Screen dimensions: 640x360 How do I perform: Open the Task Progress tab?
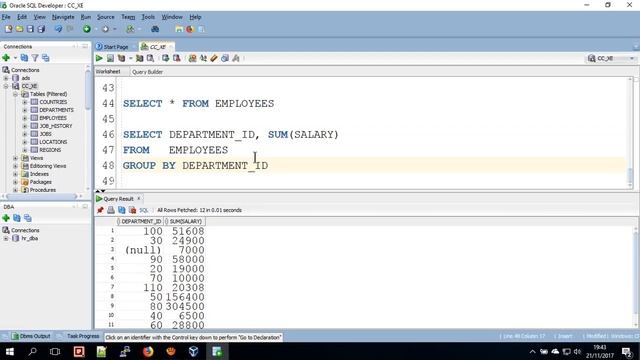[x=83, y=336]
